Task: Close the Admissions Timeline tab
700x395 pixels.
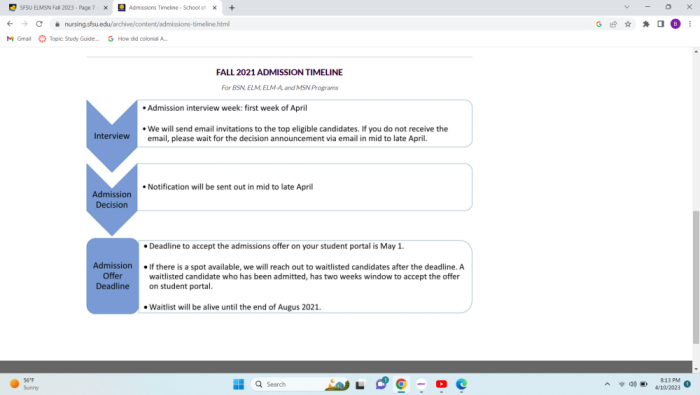Action: [215, 8]
